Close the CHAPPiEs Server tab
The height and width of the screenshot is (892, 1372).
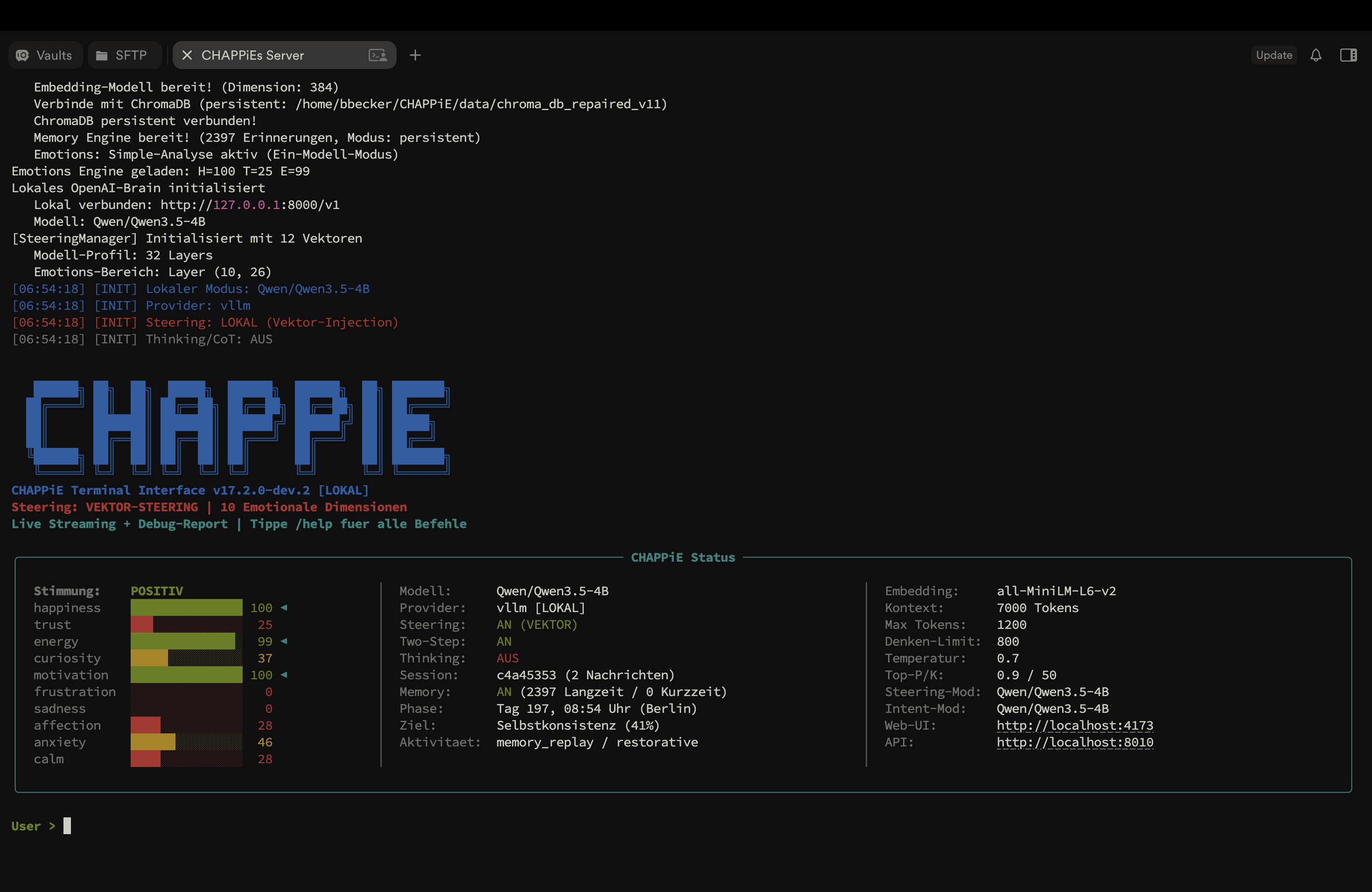point(187,56)
